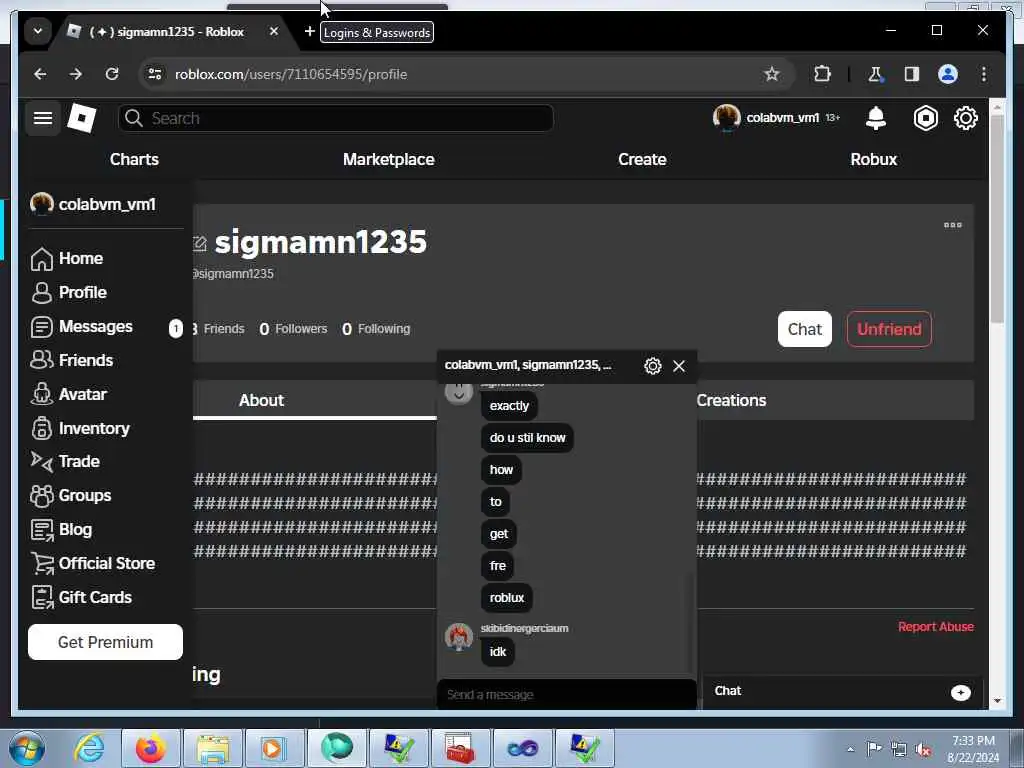Click the muted volume tray icon

pyautogui.click(x=923, y=749)
